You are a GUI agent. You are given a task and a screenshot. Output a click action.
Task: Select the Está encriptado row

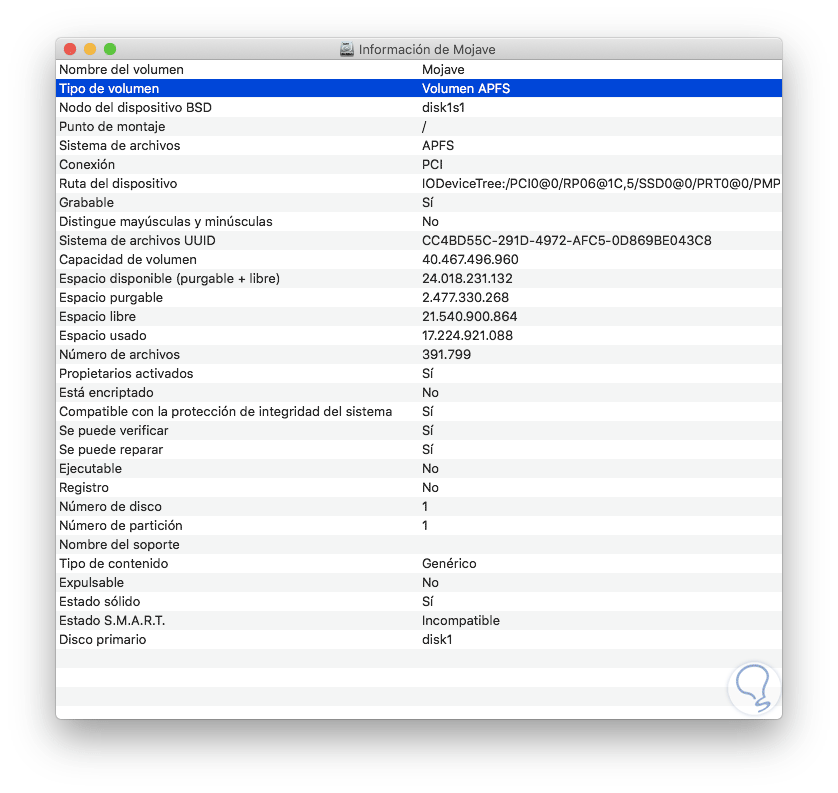[108, 393]
